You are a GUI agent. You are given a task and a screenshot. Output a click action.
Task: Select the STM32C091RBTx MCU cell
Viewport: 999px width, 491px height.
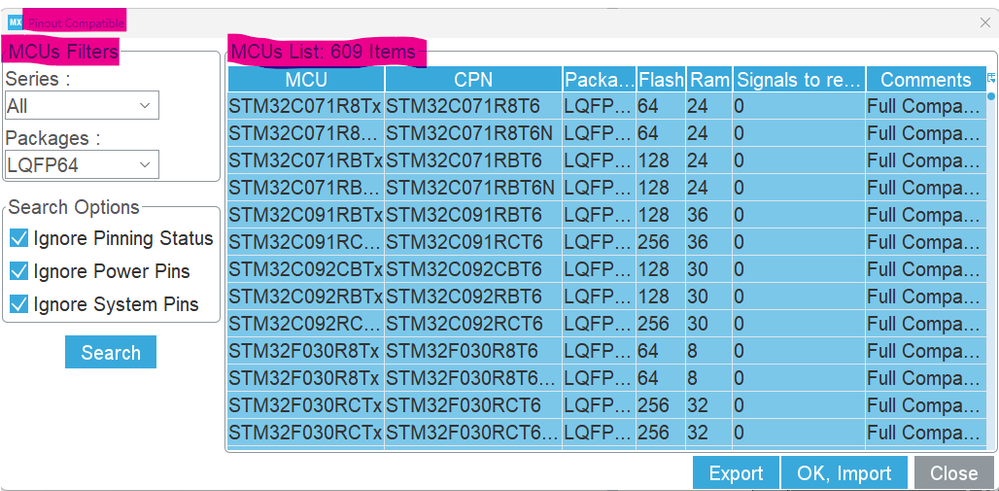click(306, 215)
